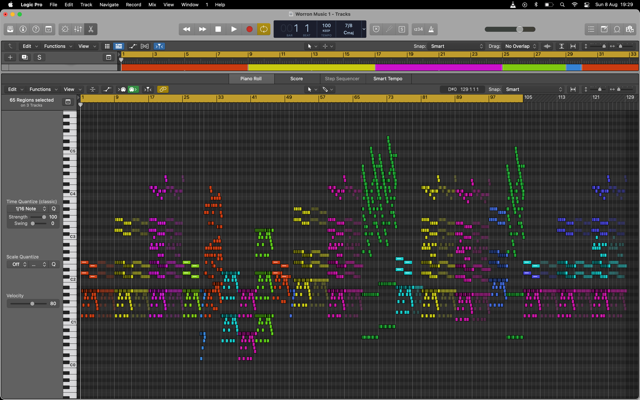640x400 pixels.
Task: Open the Tracks area Functions menu
Action: tap(58, 46)
